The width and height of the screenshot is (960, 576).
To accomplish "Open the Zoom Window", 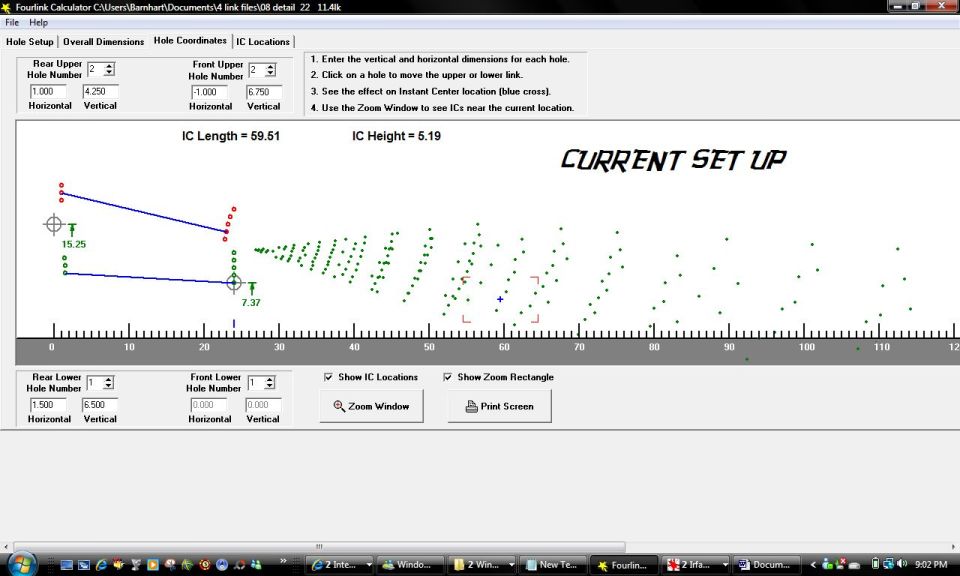I will (x=371, y=406).
